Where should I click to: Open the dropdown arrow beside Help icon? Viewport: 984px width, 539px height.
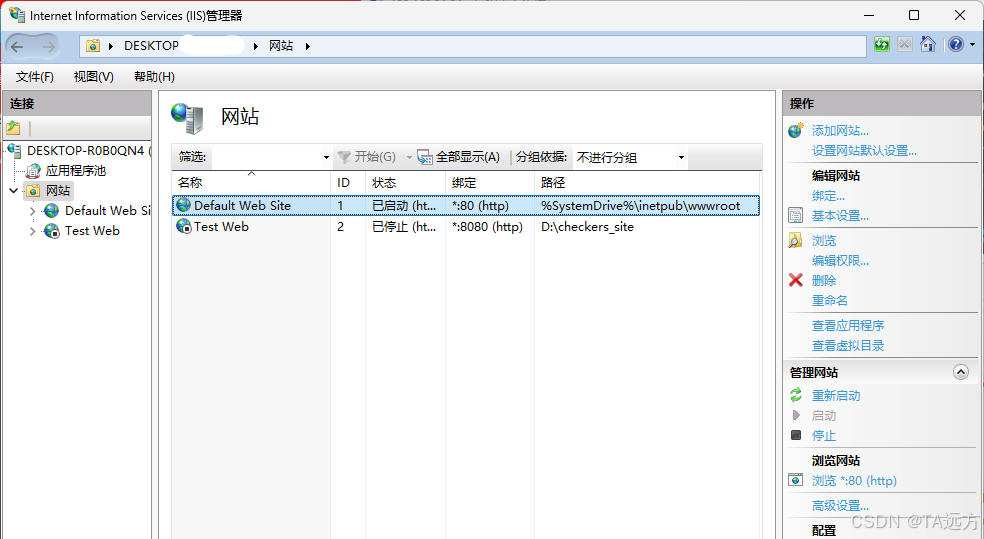coord(972,45)
